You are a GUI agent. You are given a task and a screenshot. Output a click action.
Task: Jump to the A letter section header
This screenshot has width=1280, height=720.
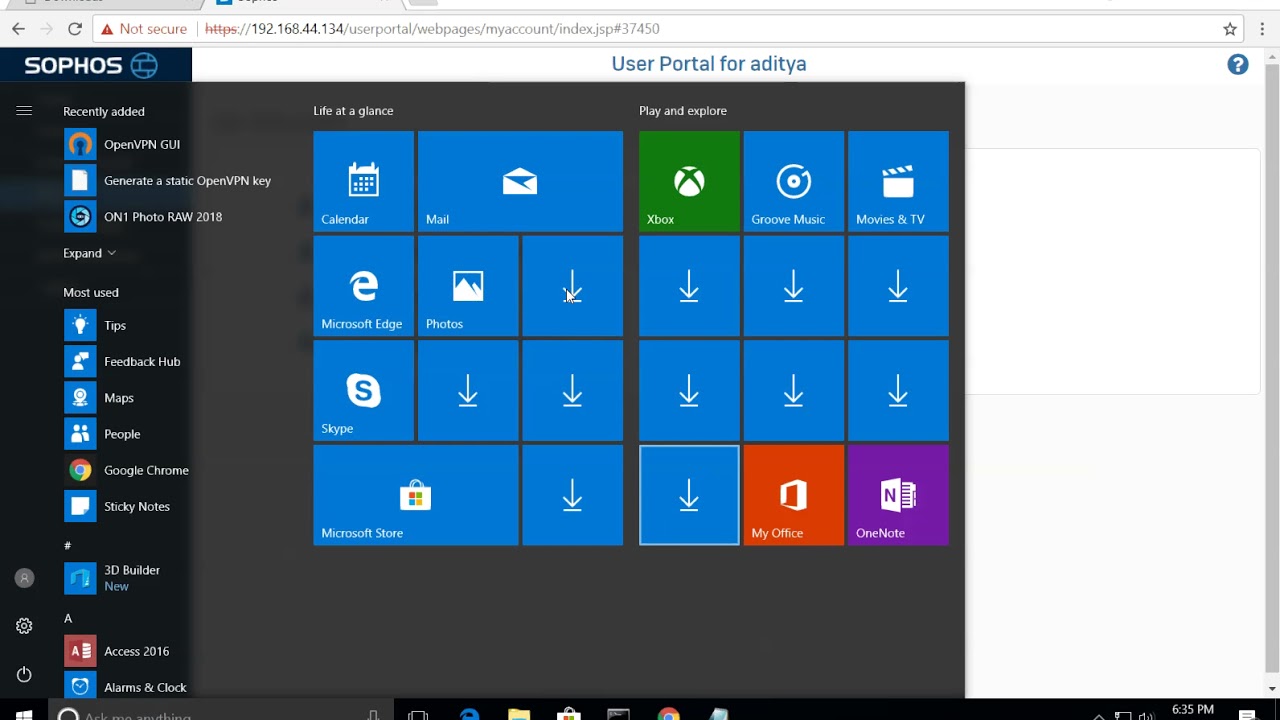click(x=68, y=618)
